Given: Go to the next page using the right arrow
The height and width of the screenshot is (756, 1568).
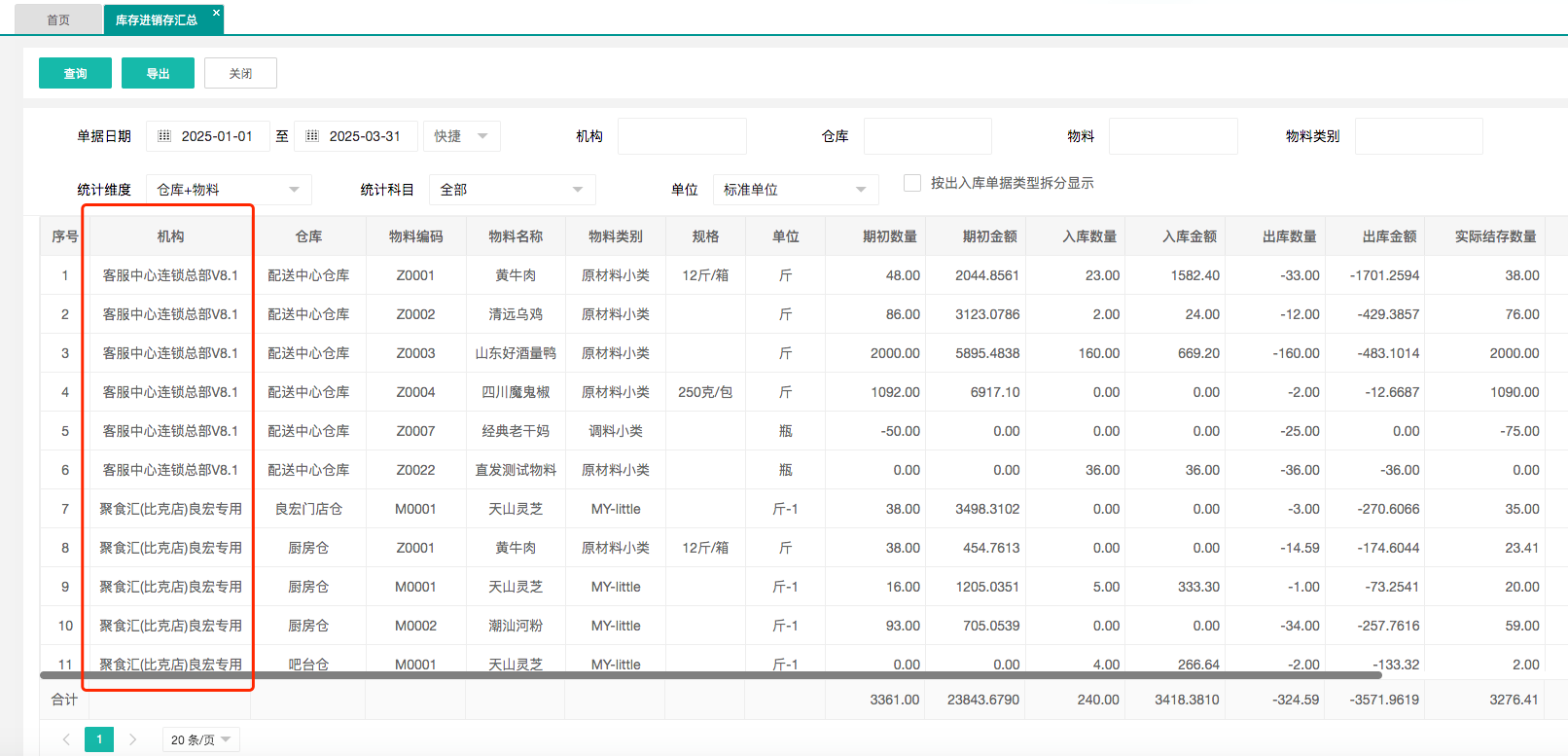Looking at the screenshot, I should (132, 739).
